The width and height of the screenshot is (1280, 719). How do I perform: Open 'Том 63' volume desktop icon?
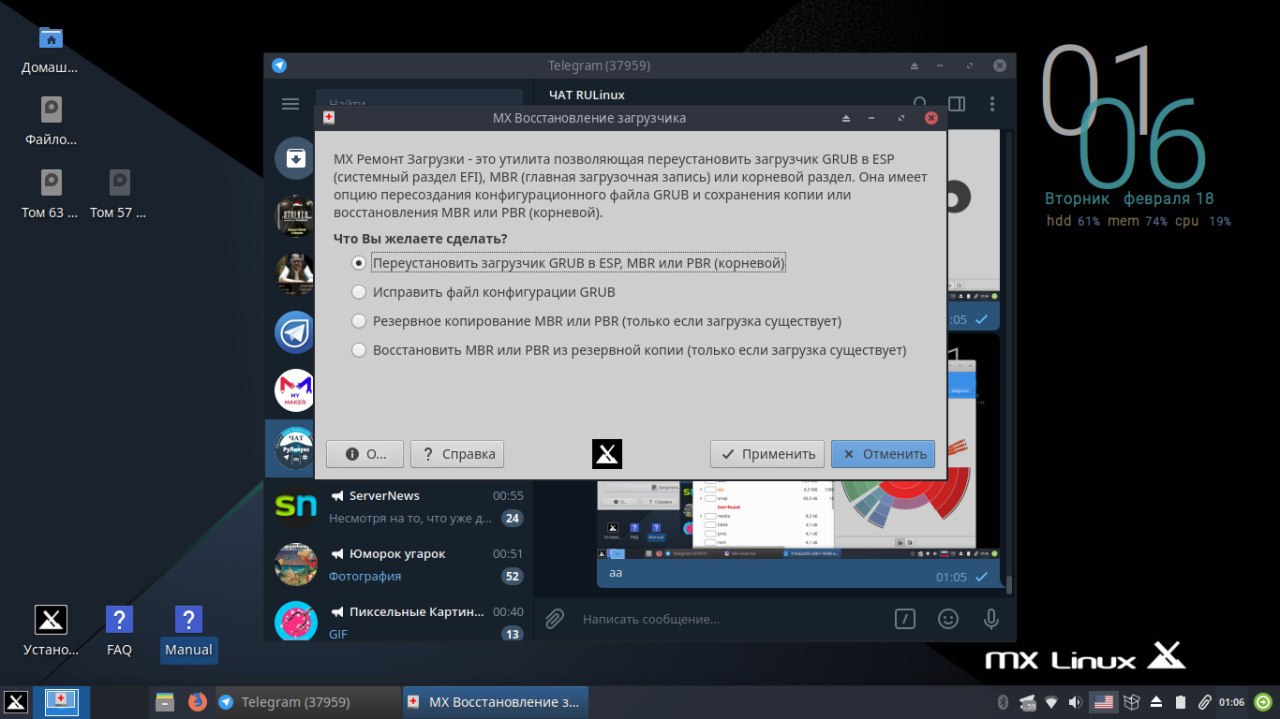coord(50,194)
